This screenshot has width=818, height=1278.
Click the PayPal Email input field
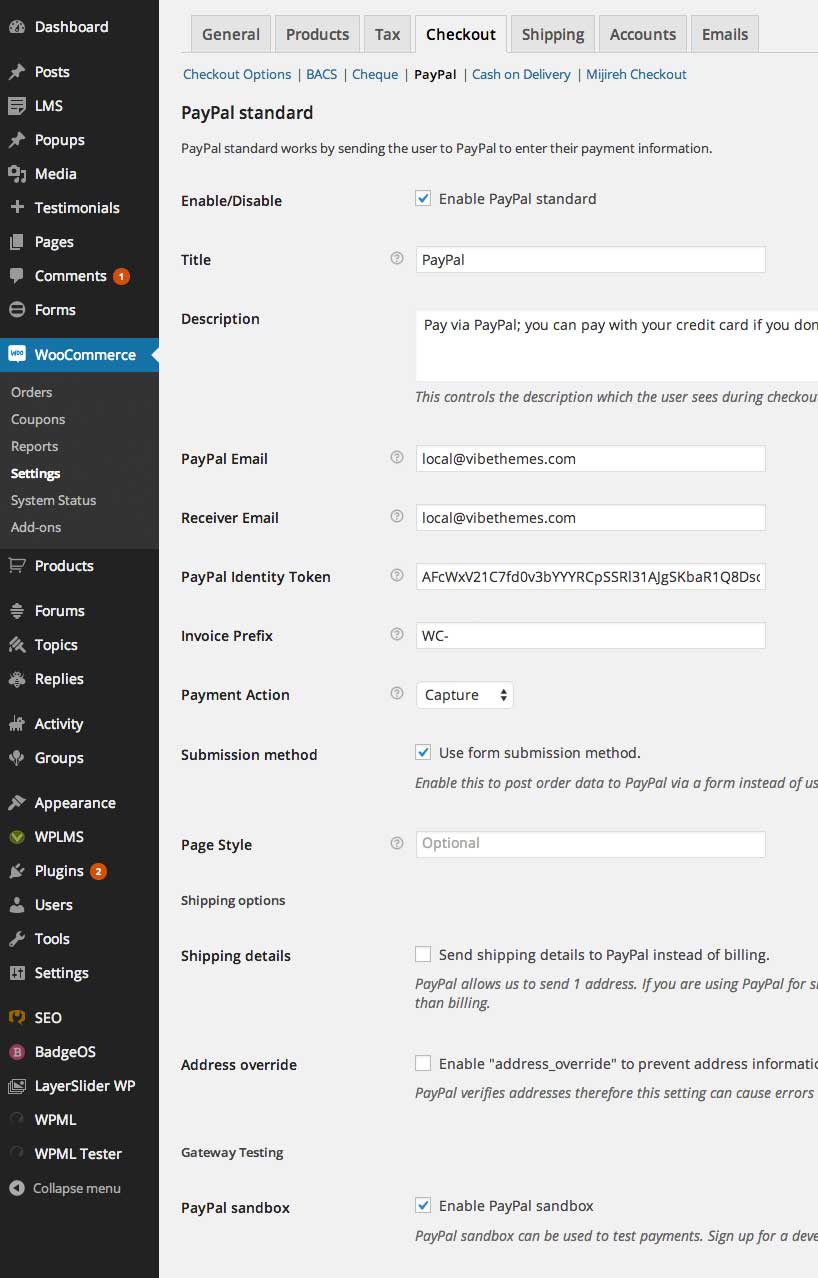pyautogui.click(x=591, y=459)
